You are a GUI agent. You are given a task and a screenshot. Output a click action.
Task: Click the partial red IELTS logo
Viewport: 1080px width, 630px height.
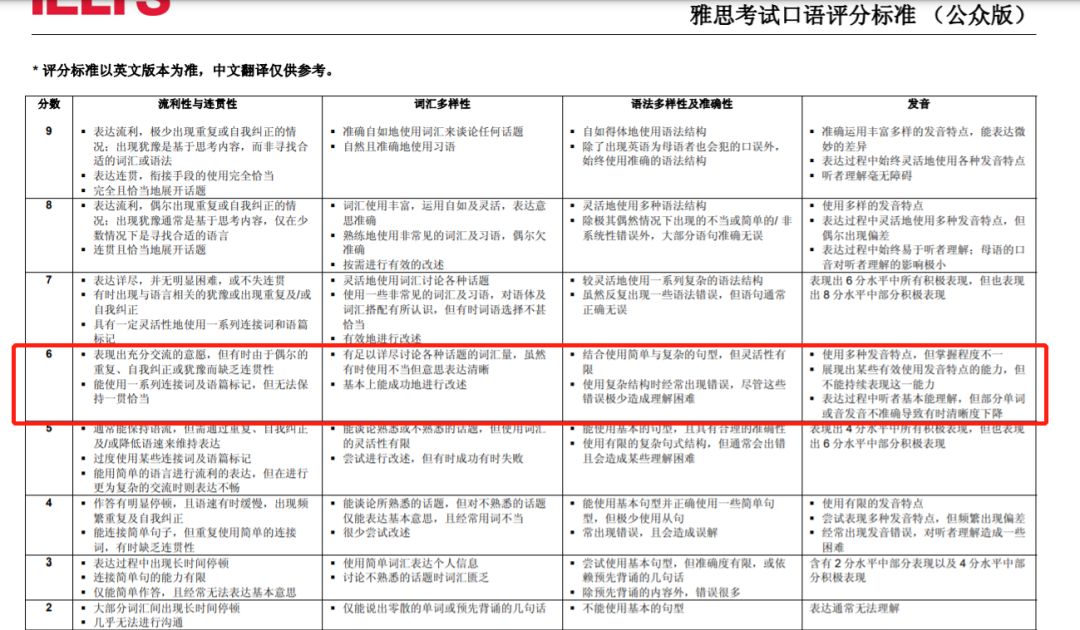tap(101, 7)
